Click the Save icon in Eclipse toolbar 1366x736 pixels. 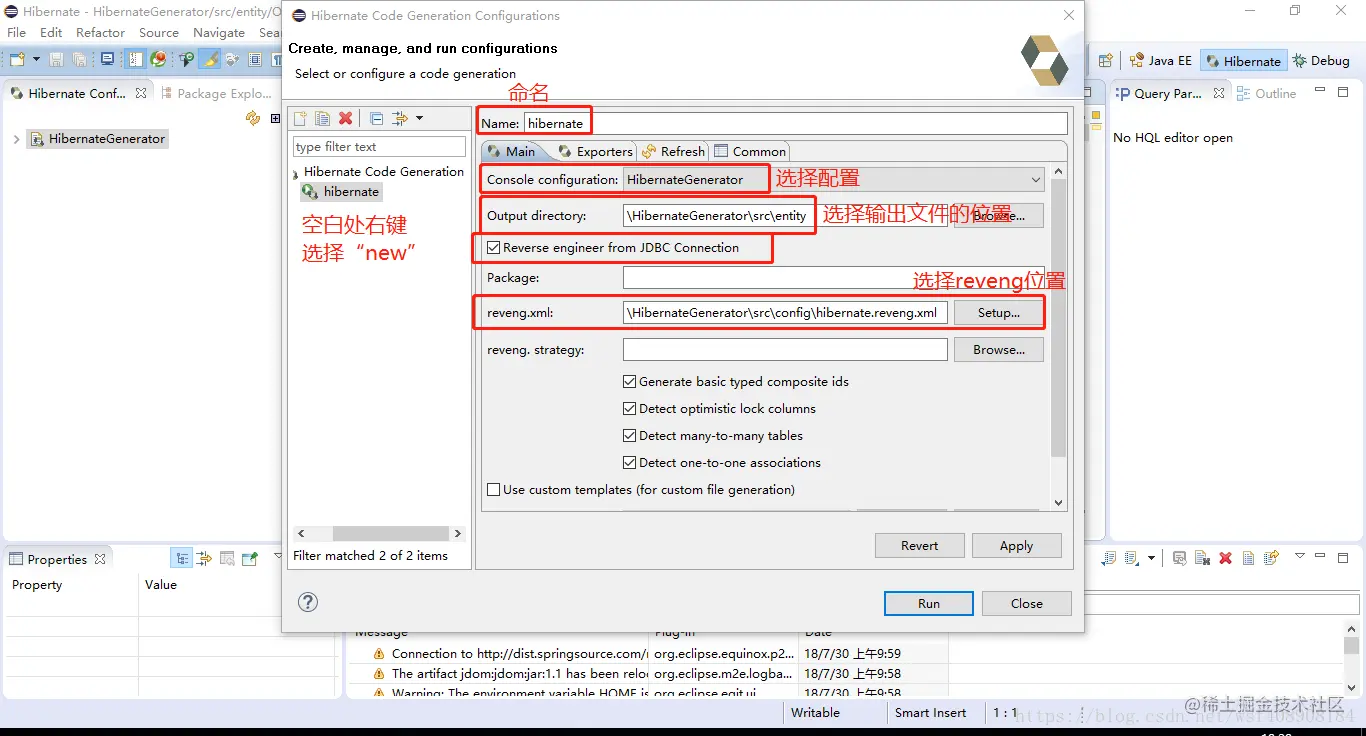click(57, 60)
